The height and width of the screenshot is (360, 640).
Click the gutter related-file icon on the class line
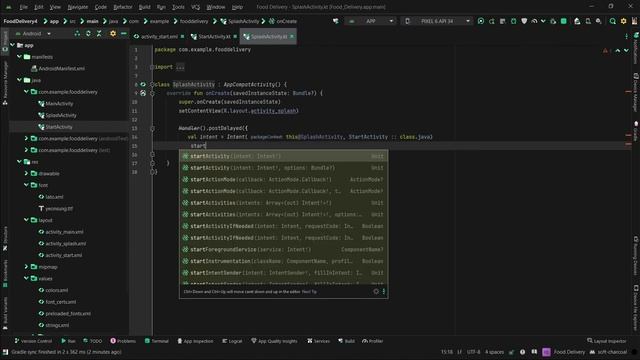pos(143,84)
